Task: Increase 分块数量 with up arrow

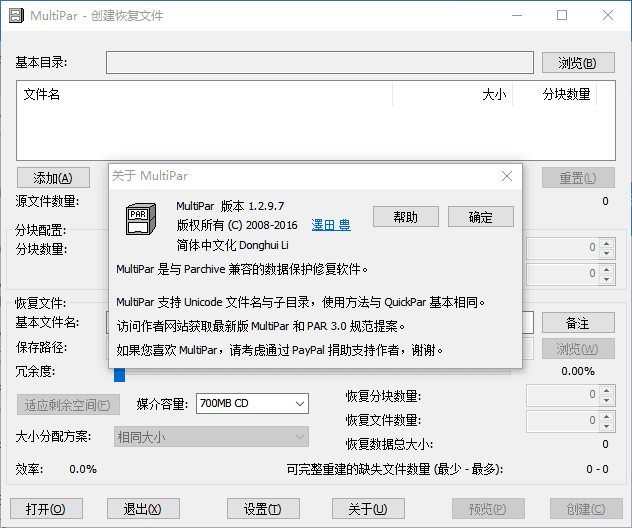Action: pos(607,243)
